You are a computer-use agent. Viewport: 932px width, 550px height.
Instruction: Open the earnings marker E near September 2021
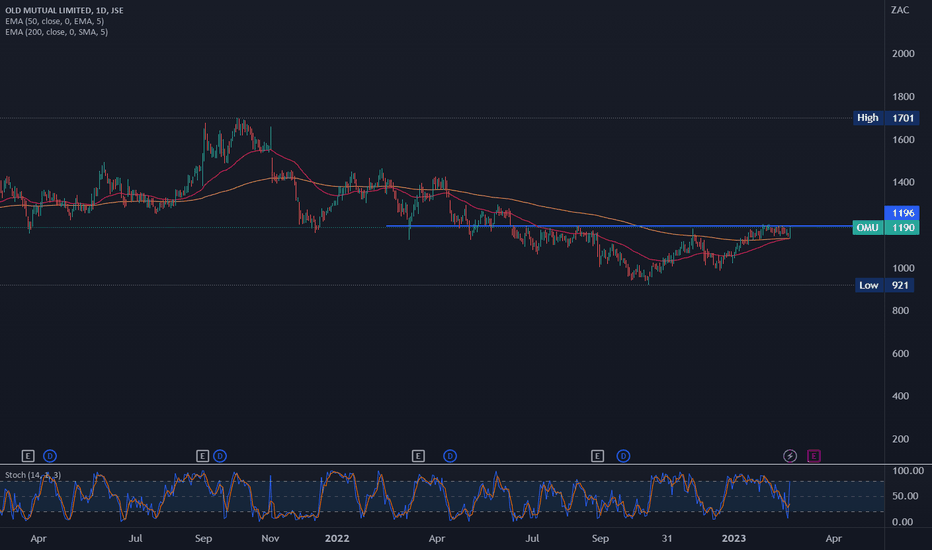coord(202,456)
